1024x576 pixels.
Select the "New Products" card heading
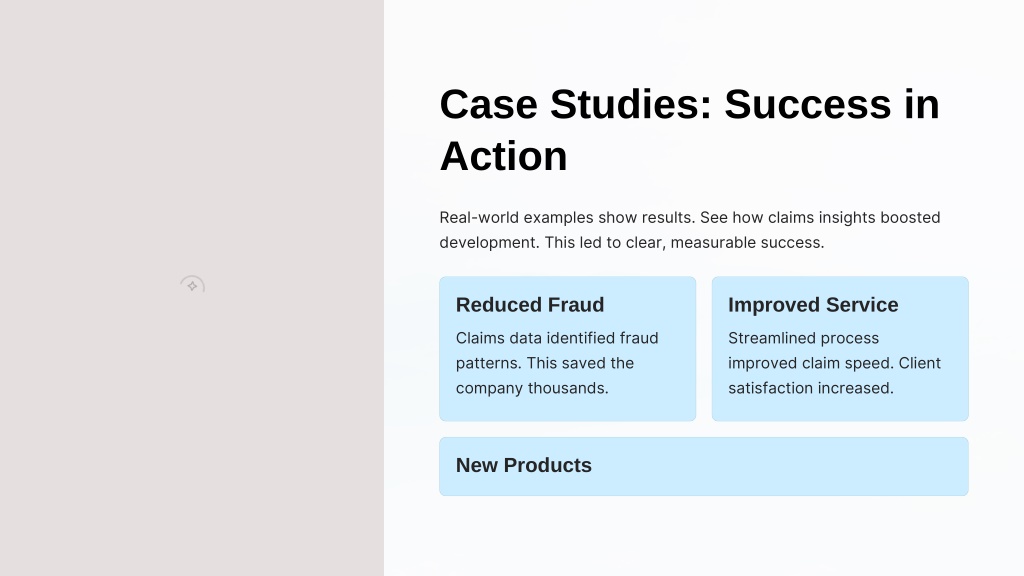pyautogui.click(x=524, y=466)
